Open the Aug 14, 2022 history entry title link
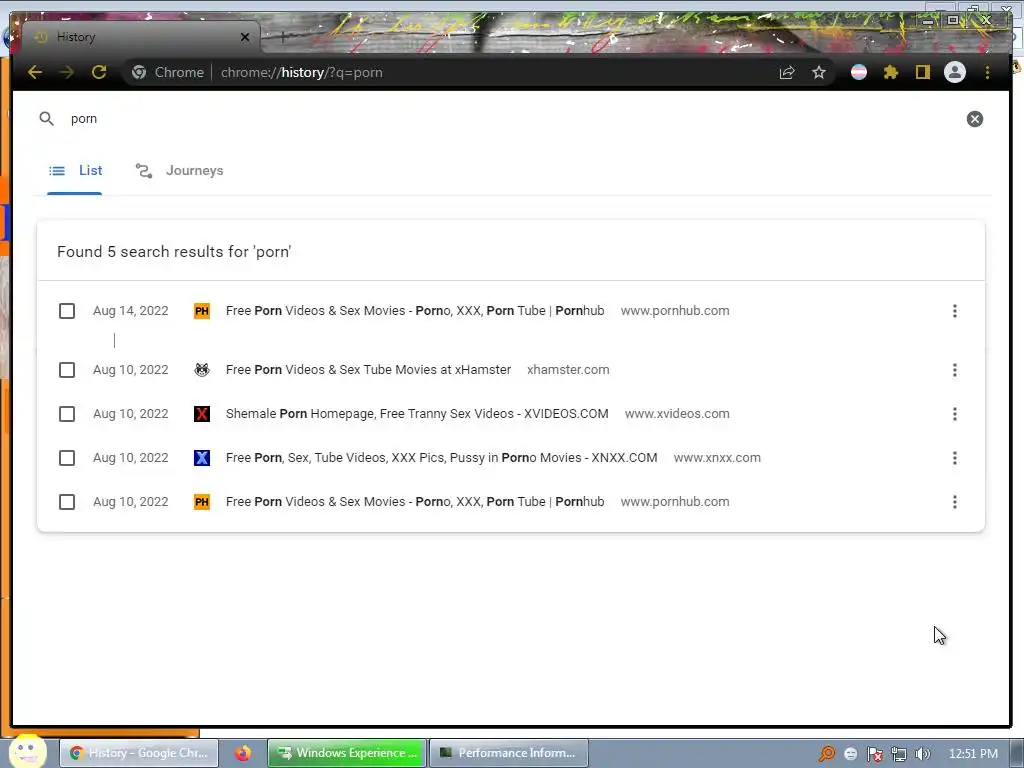This screenshot has width=1024, height=768. [415, 311]
